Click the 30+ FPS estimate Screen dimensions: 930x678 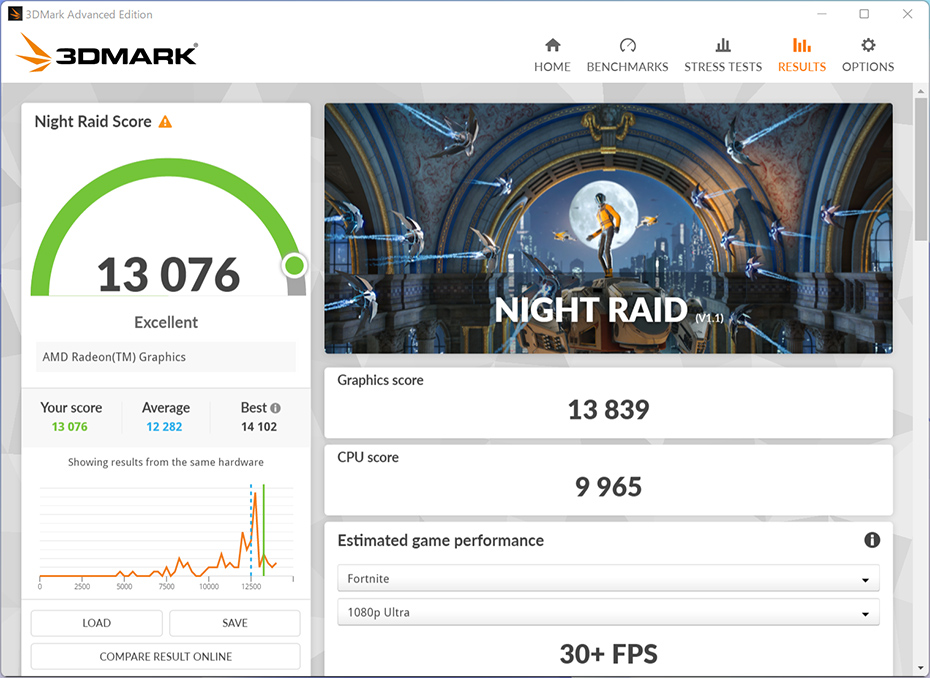point(609,654)
